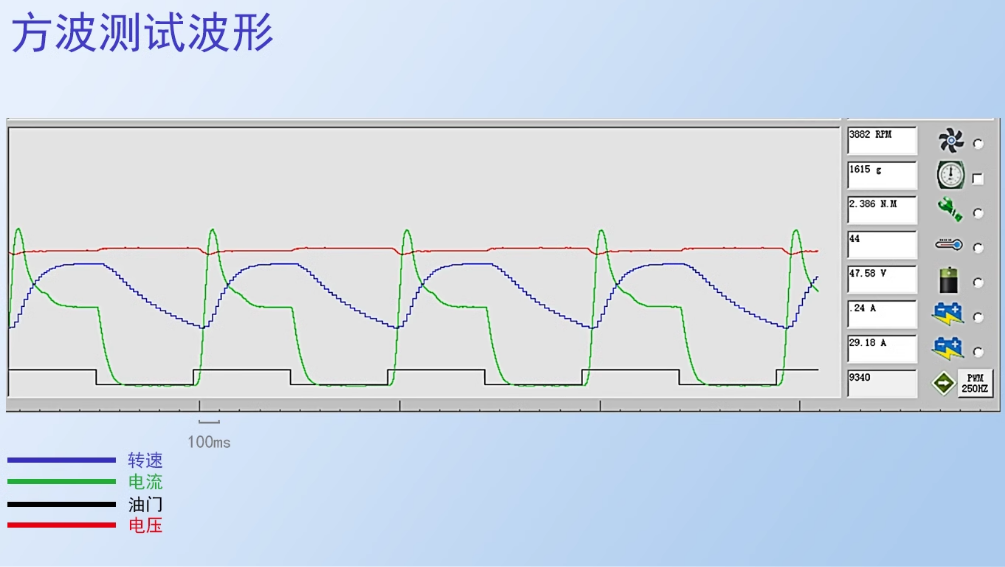Click the blue 转速 legend line
Screen dimensions: 1005x567
pos(62,460)
